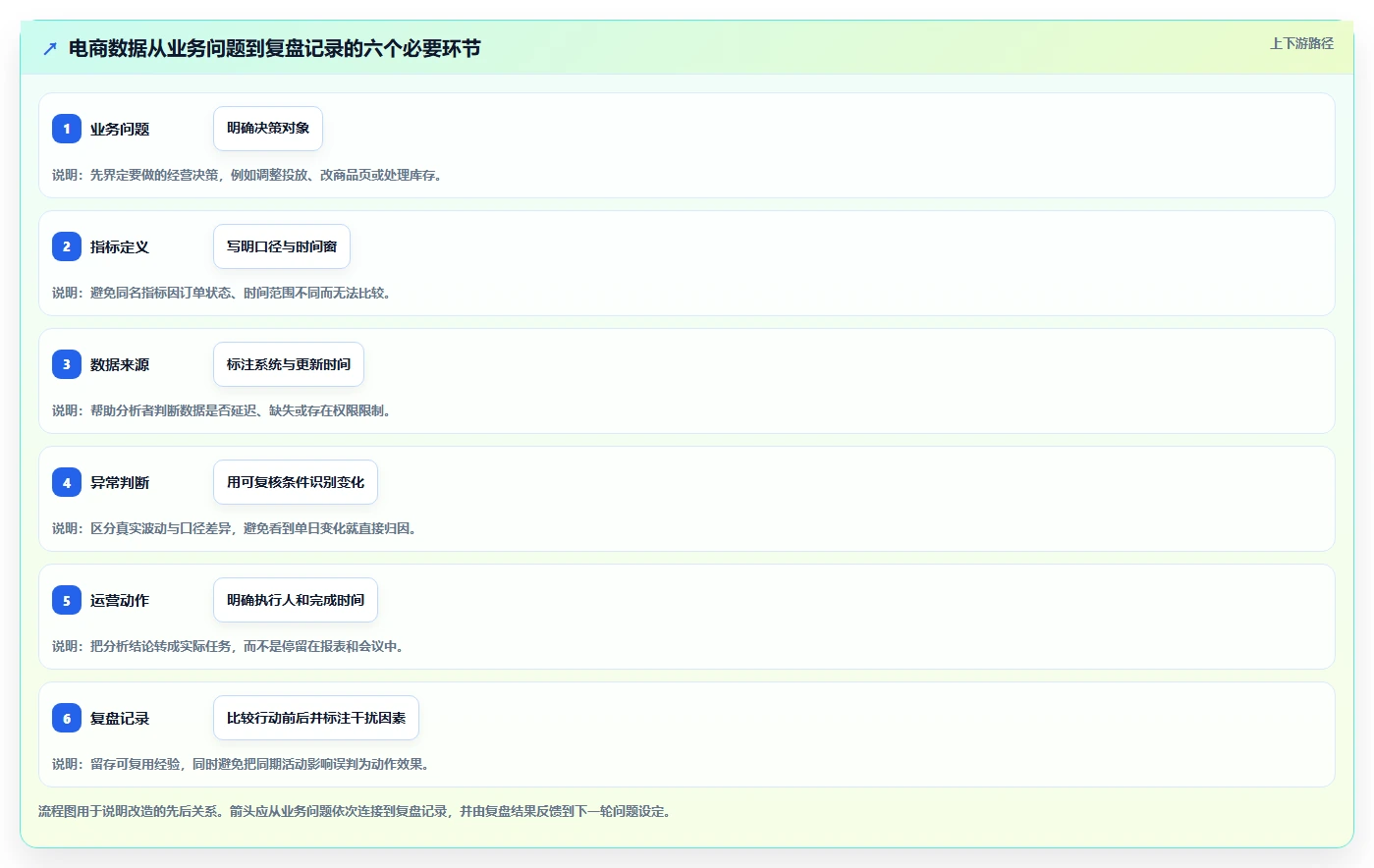The height and width of the screenshot is (868, 1374).
Task: Click the 写明口径与时间窗 chip
Action: [x=282, y=246]
